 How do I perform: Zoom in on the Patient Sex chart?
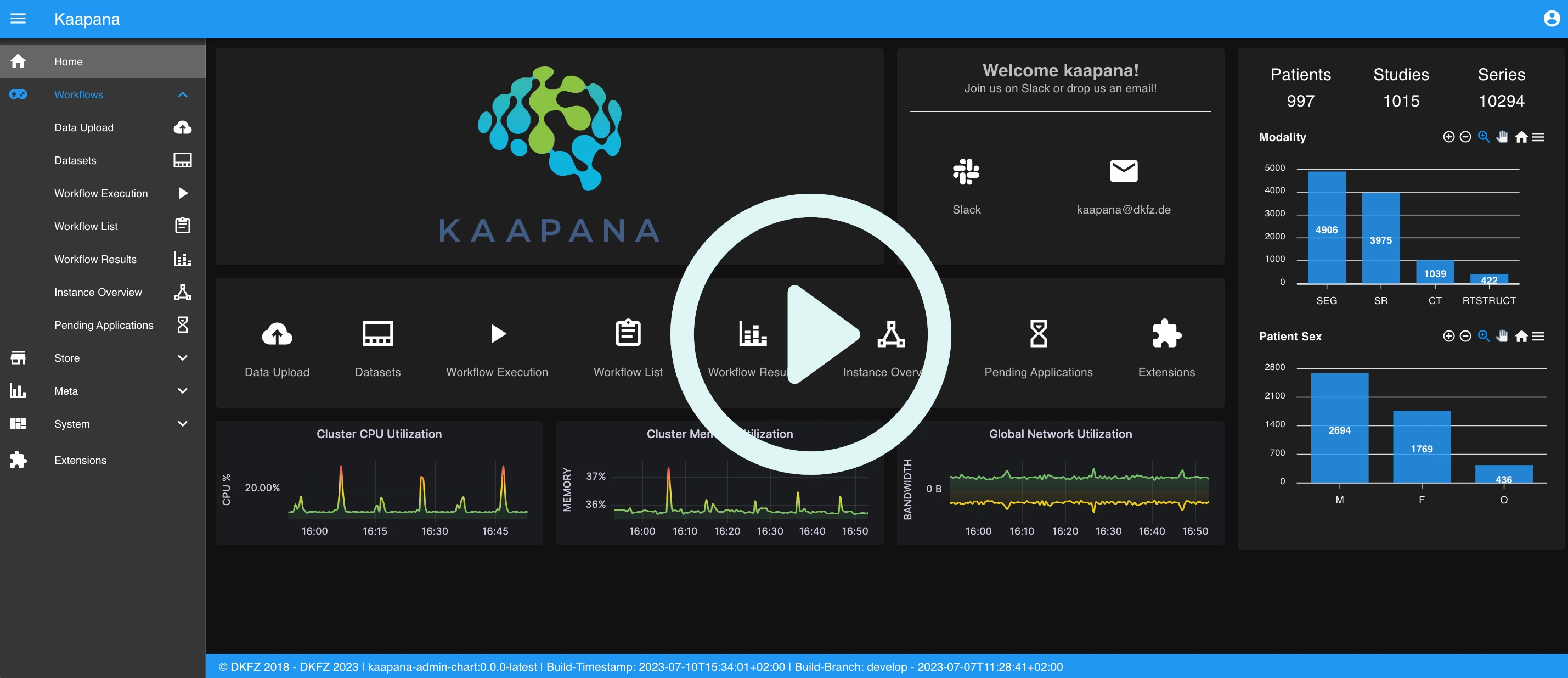tap(1449, 337)
